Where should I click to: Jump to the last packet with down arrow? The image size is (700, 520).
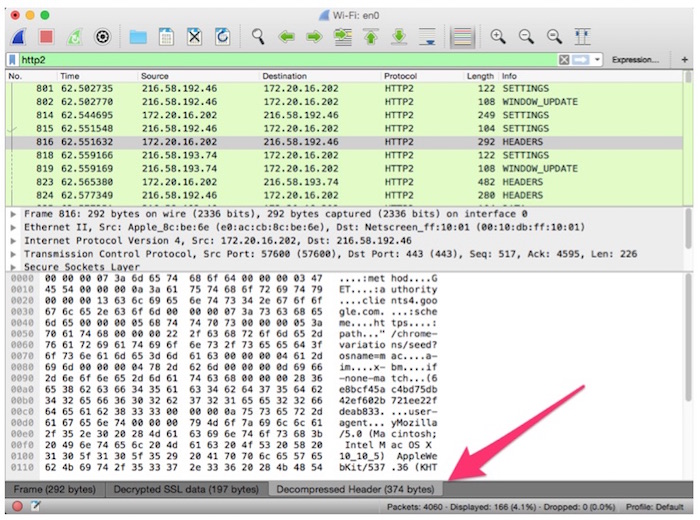point(399,37)
